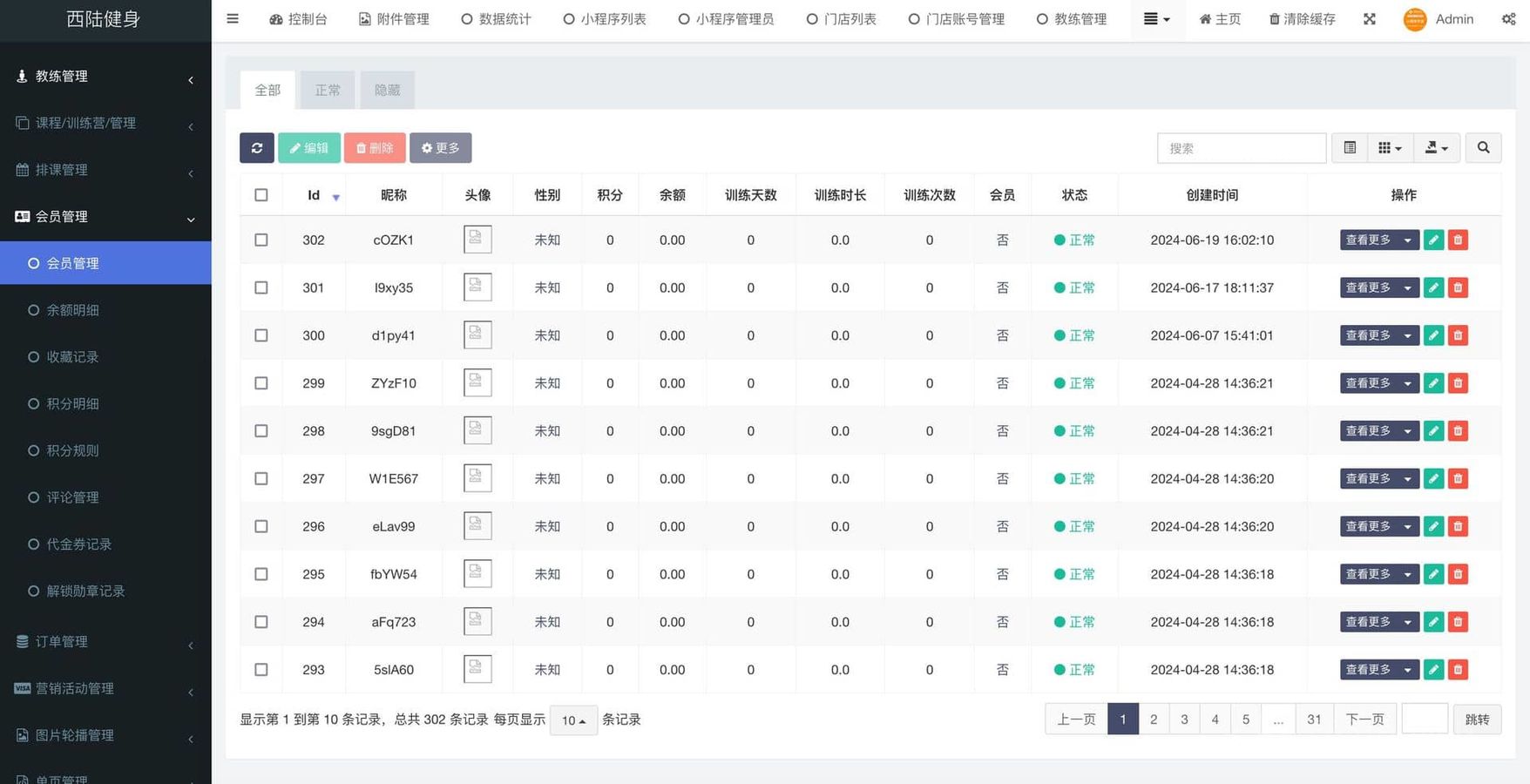The width and height of the screenshot is (1530, 784).
Task: Toggle the table list view icon
Action: click(x=1350, y=148)
